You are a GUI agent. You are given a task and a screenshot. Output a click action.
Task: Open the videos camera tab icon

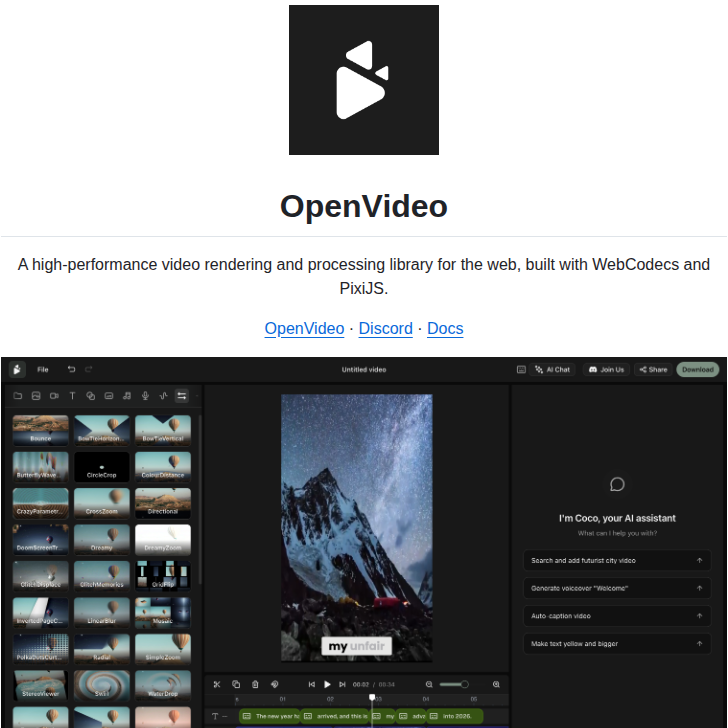point(54,396)
